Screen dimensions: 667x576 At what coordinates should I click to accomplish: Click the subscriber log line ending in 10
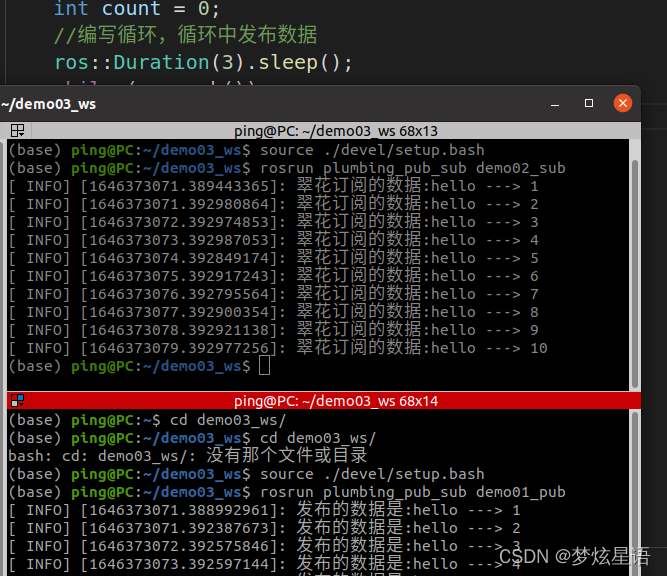278,348
